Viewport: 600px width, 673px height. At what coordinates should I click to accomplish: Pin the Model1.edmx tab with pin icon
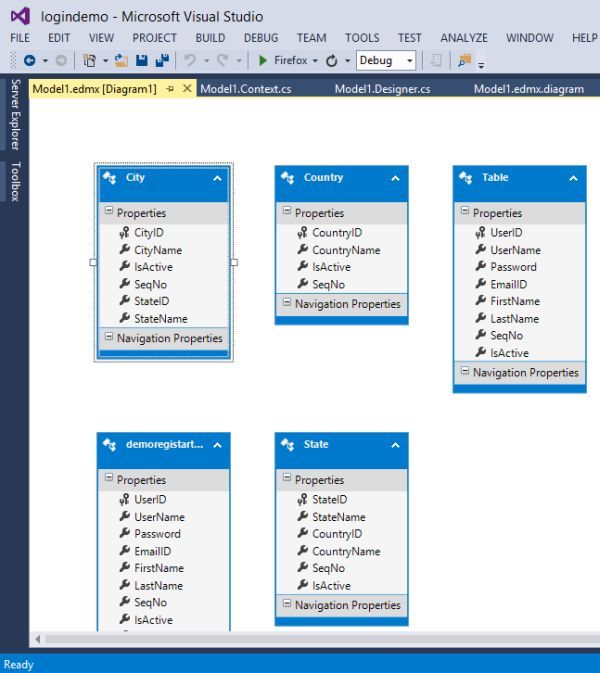click(x=170, y=89)
